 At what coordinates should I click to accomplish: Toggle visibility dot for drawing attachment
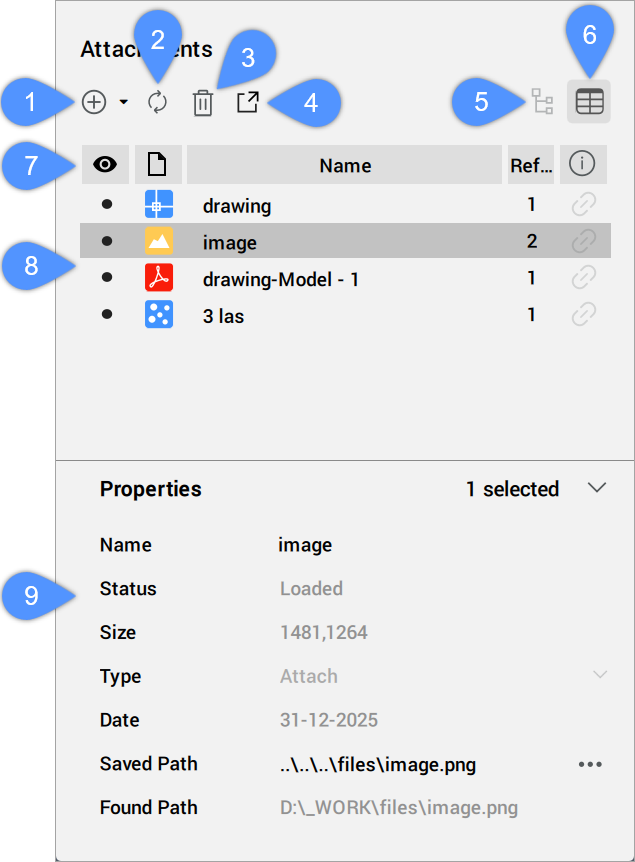tap(105, 205)
